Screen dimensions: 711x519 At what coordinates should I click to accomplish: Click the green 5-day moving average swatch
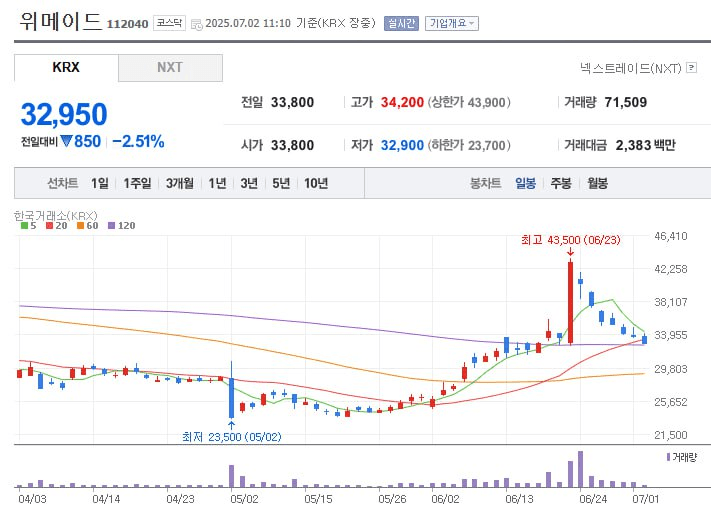pyautogui.click(x=24, y=225)
